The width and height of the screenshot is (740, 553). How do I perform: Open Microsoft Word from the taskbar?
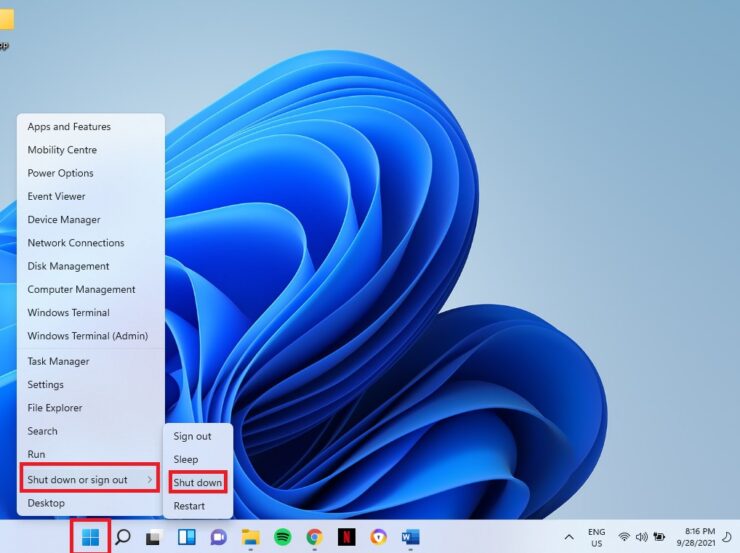(x=410, y=537)
